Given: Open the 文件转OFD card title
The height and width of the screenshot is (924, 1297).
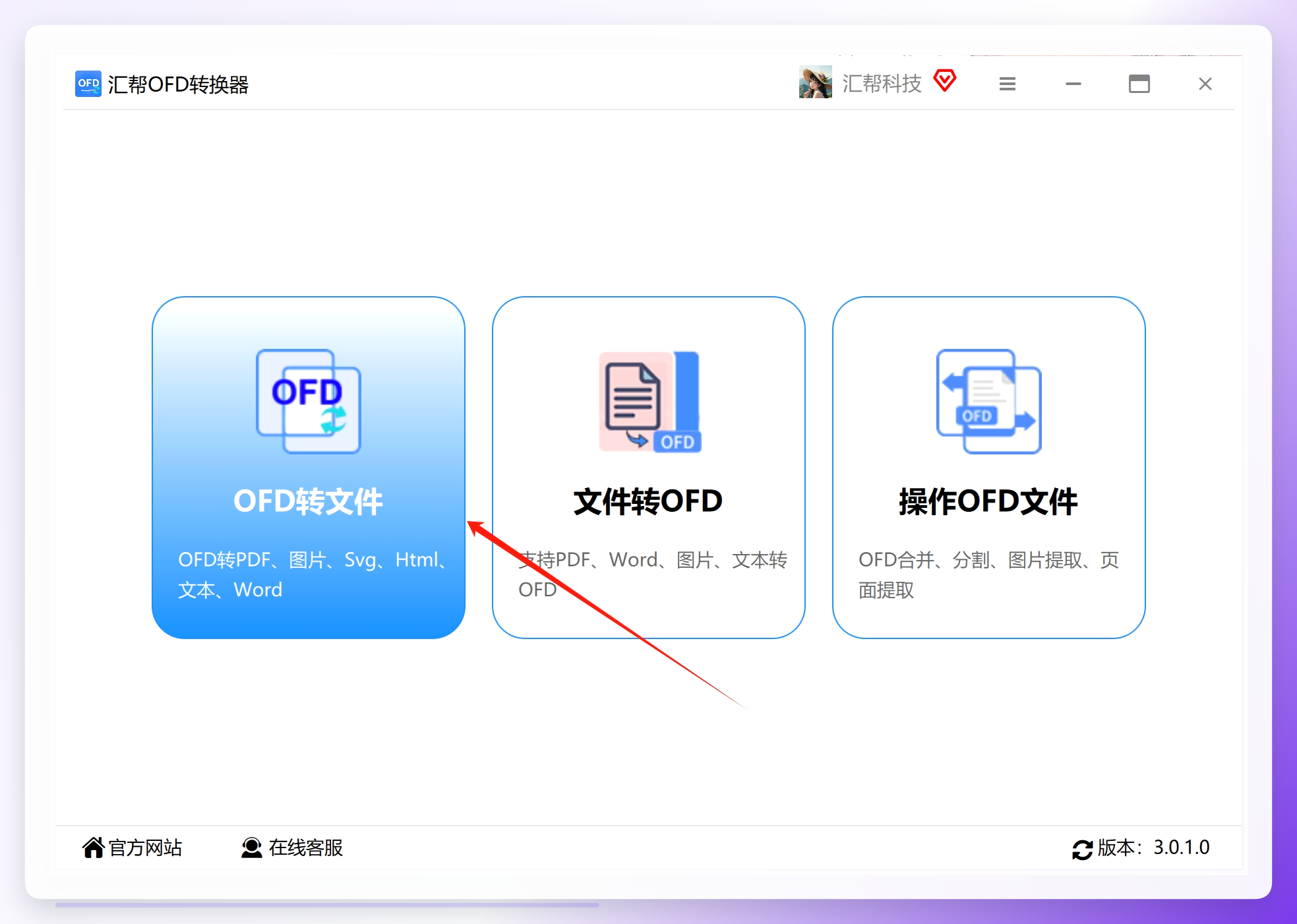Looking at the screenshot, I should 648,501.
